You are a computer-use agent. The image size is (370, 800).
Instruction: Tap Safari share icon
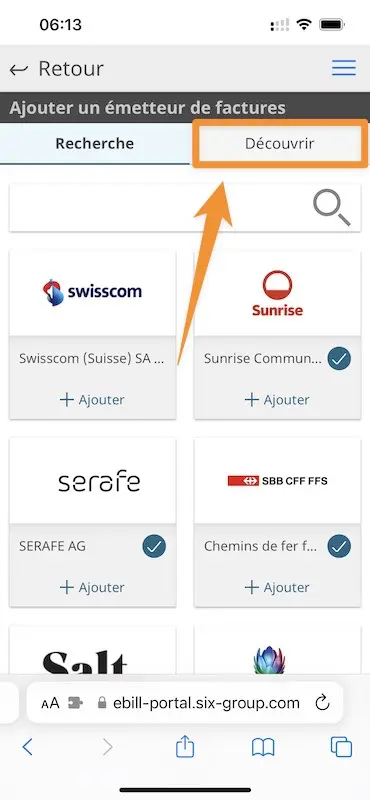pos(185,747)
